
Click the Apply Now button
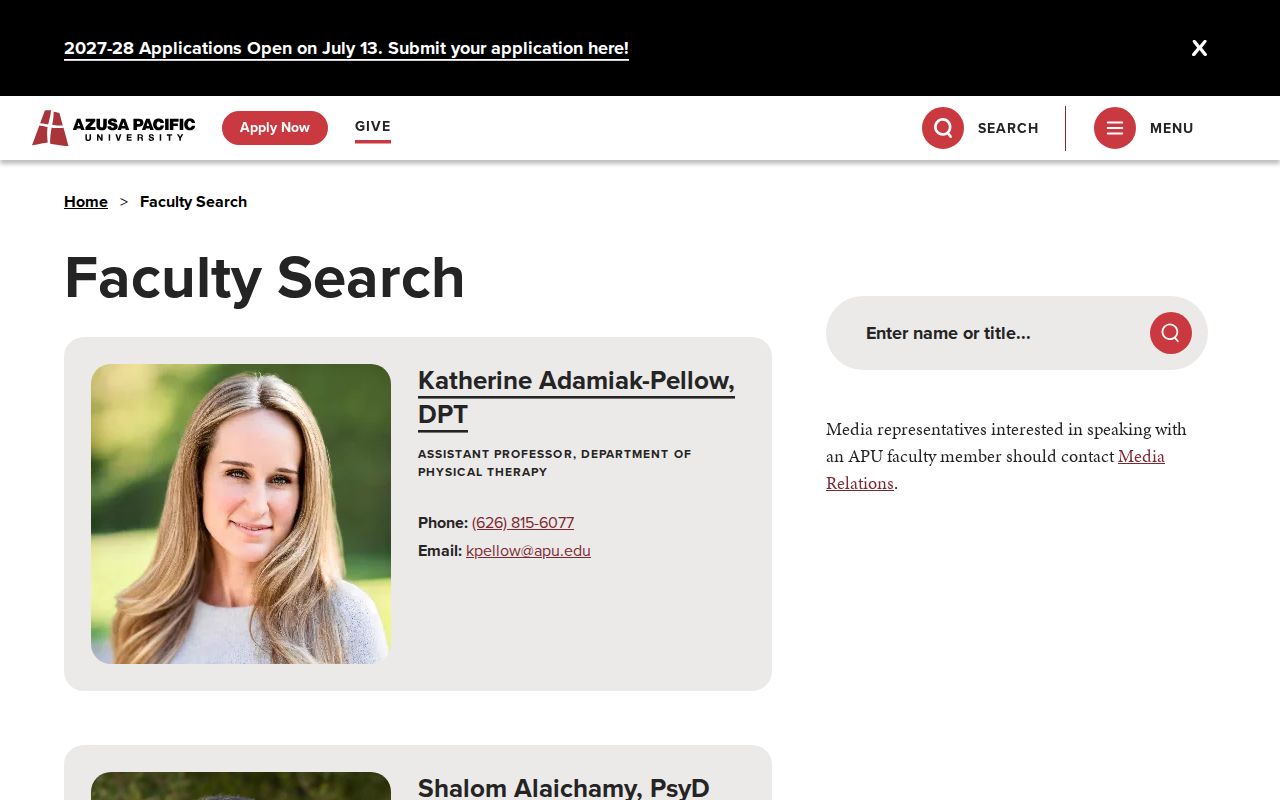click(x=275, y=128)
